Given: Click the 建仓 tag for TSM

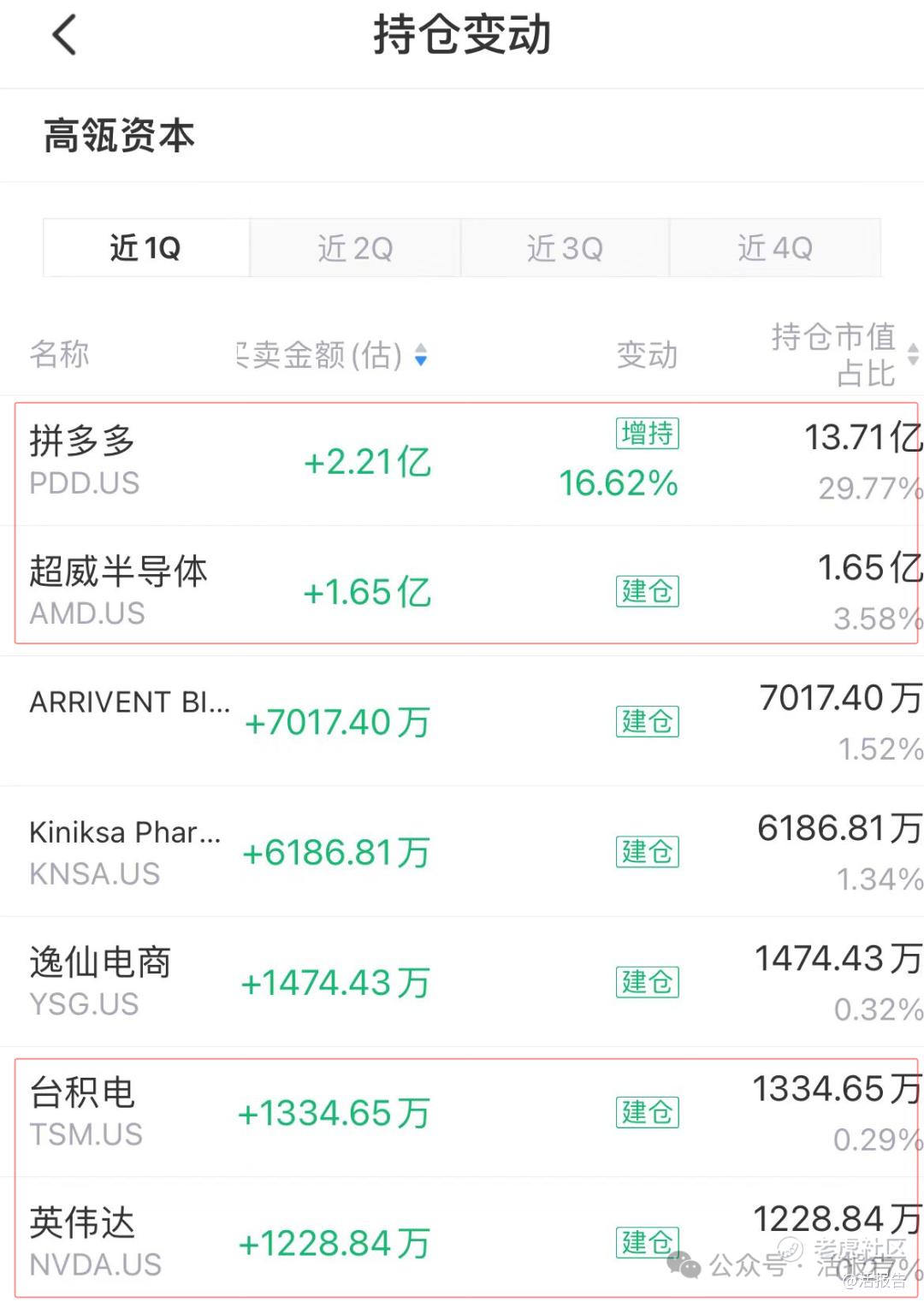Looking at the screenshot, I should pos(648,1112).
